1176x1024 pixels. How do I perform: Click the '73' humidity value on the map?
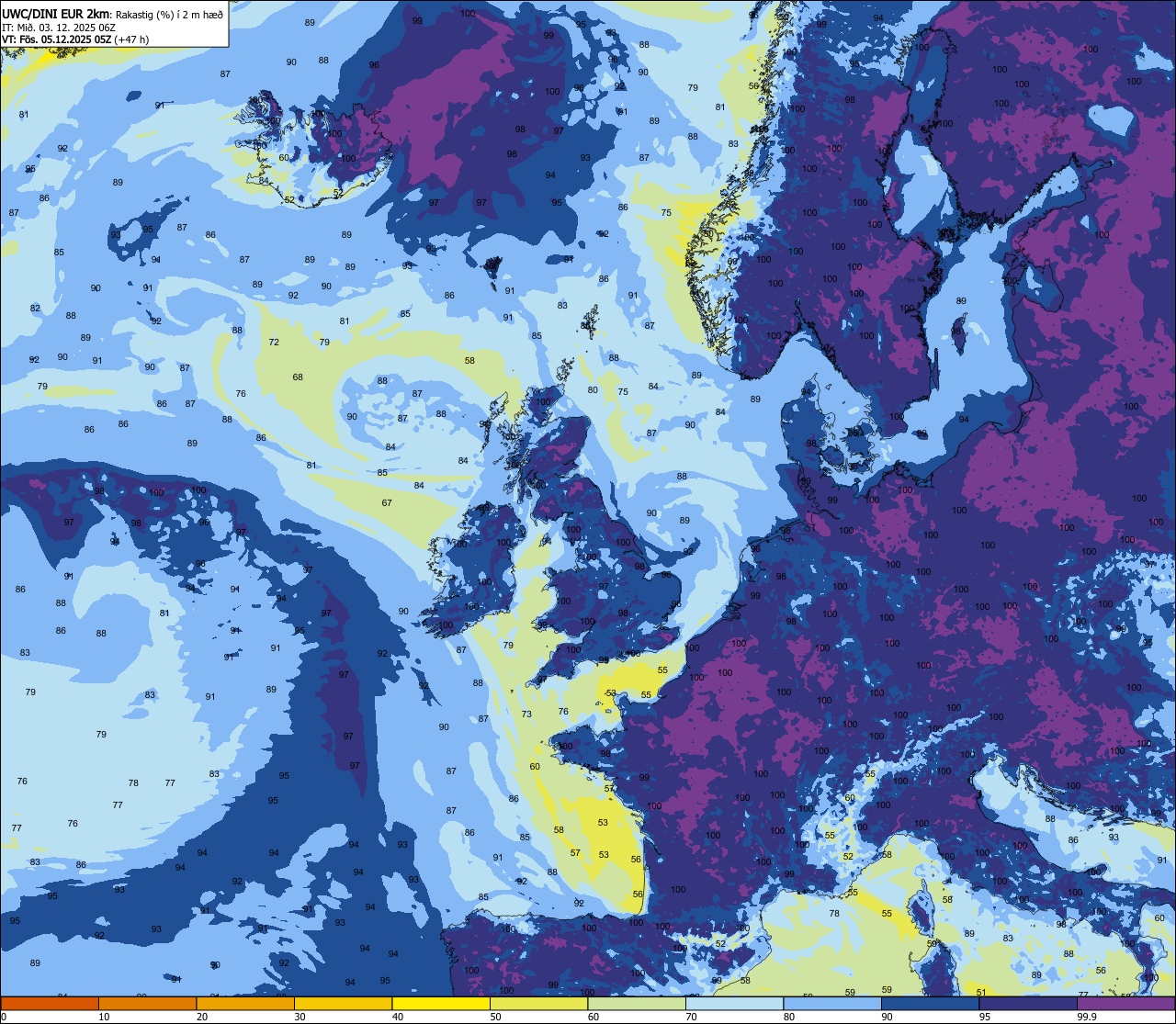526,714
